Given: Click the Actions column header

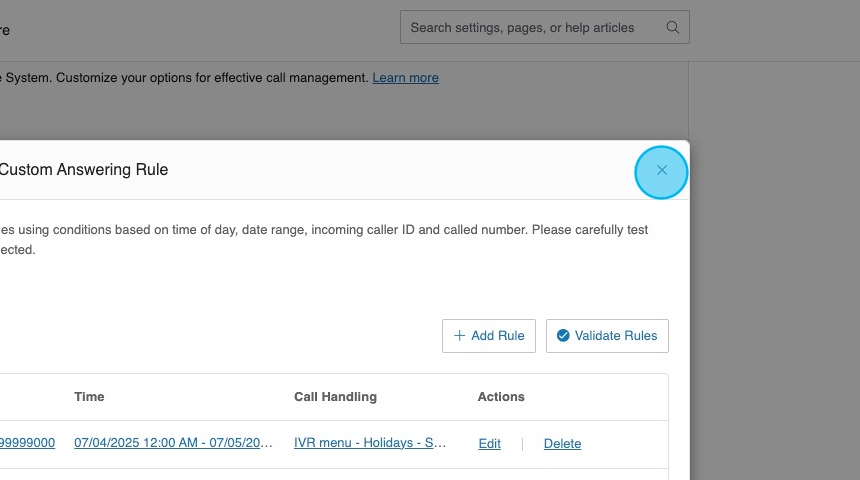Looking at the screenshot, I should point(501,397).
